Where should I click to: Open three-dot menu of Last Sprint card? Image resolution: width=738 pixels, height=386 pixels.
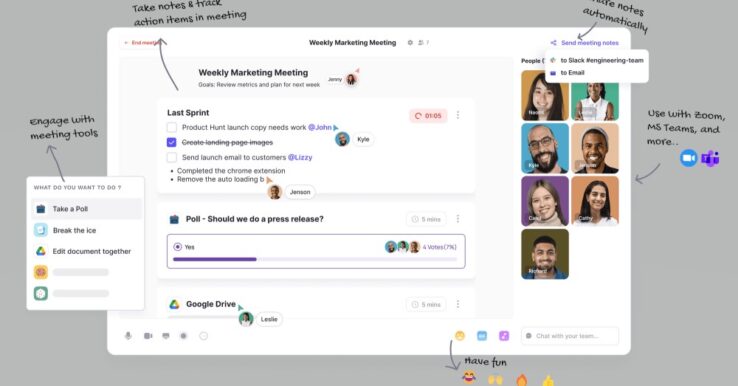457,115
